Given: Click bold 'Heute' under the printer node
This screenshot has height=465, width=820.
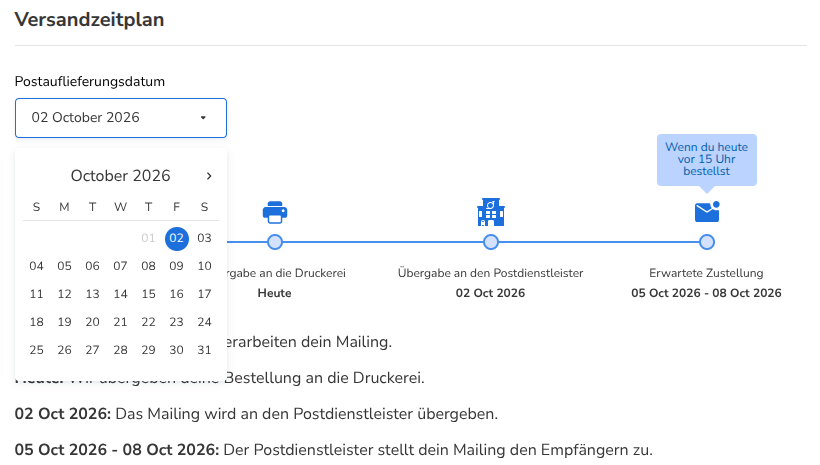Looking at the screenshot, I should coord(275,293).
